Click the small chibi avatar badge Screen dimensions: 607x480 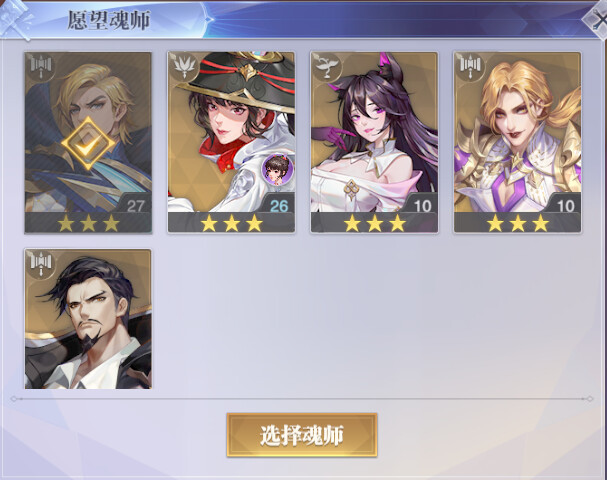click(x=277, y=169)
